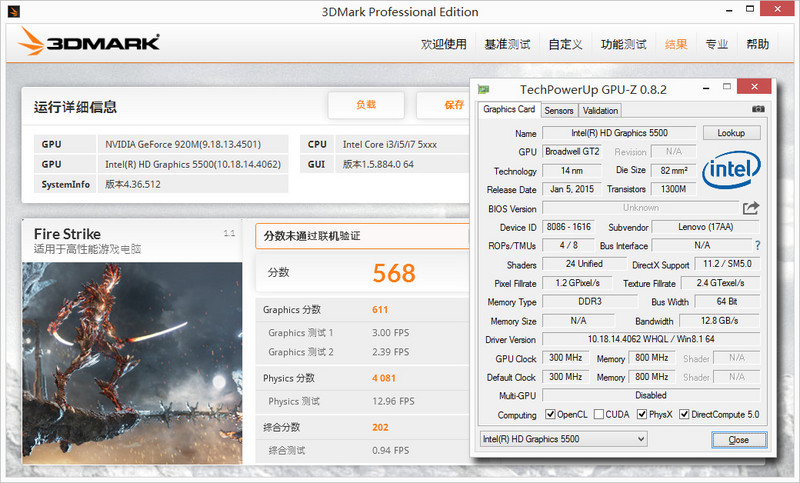Click the BIOS export share arrow icon

[x=751, y=208]
